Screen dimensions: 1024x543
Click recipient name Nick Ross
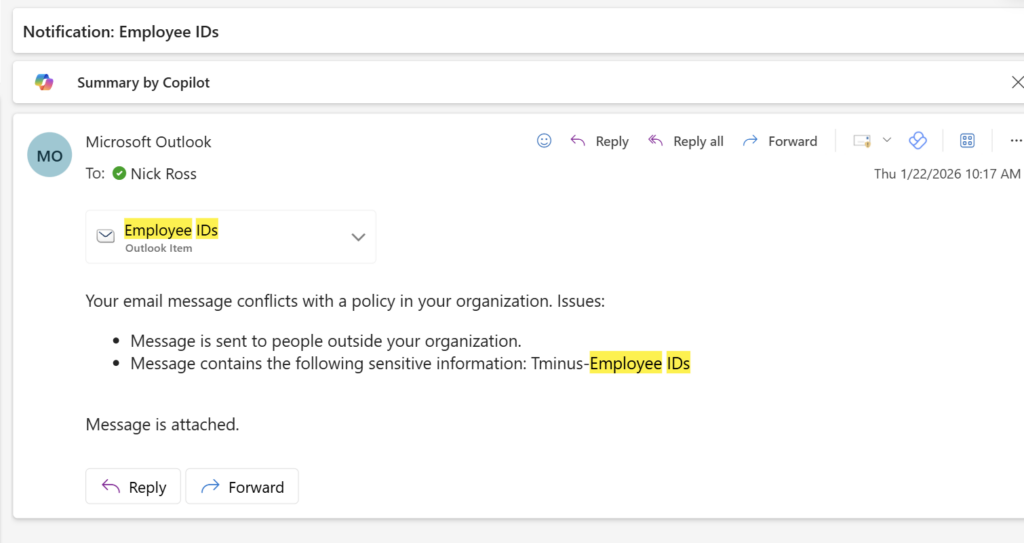tap(163, 174)
